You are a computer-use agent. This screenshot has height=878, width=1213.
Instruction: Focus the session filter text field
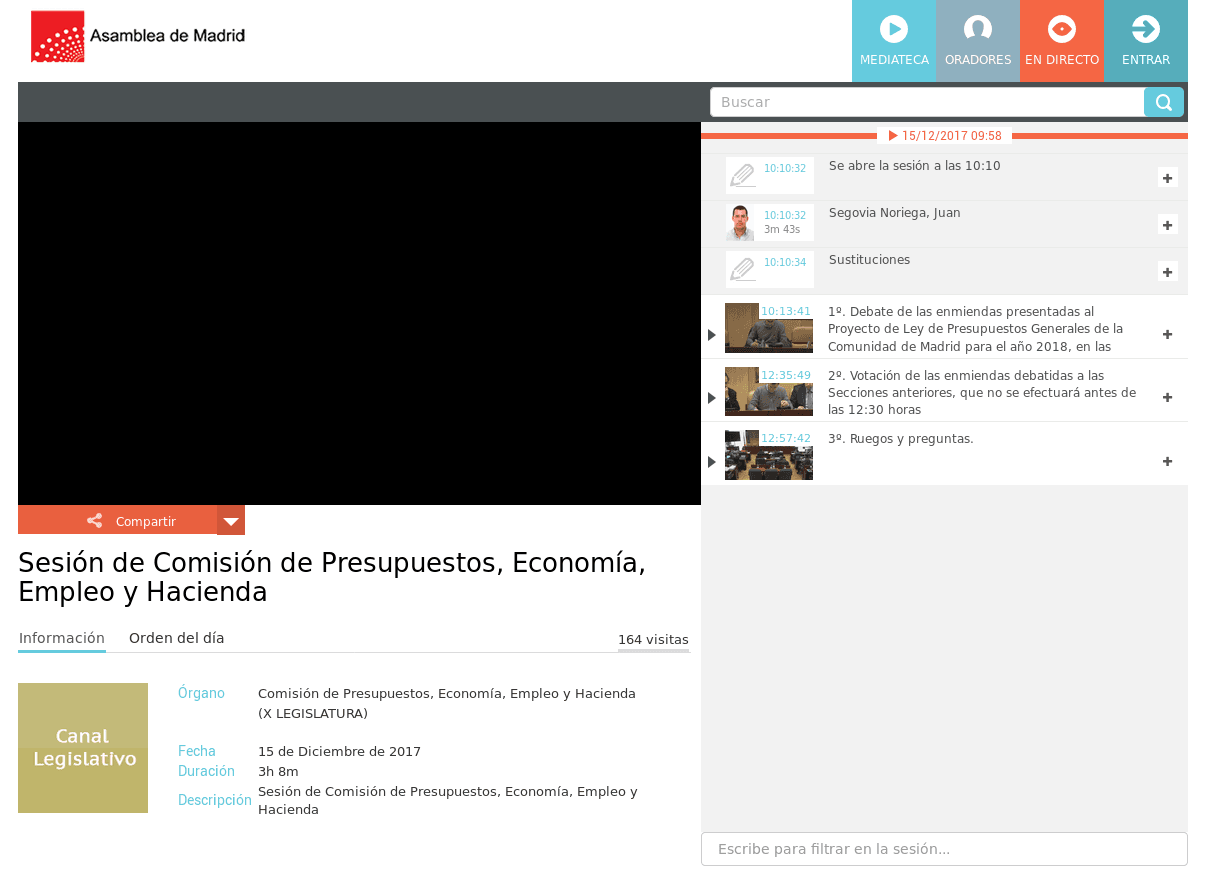coord(944,849)
